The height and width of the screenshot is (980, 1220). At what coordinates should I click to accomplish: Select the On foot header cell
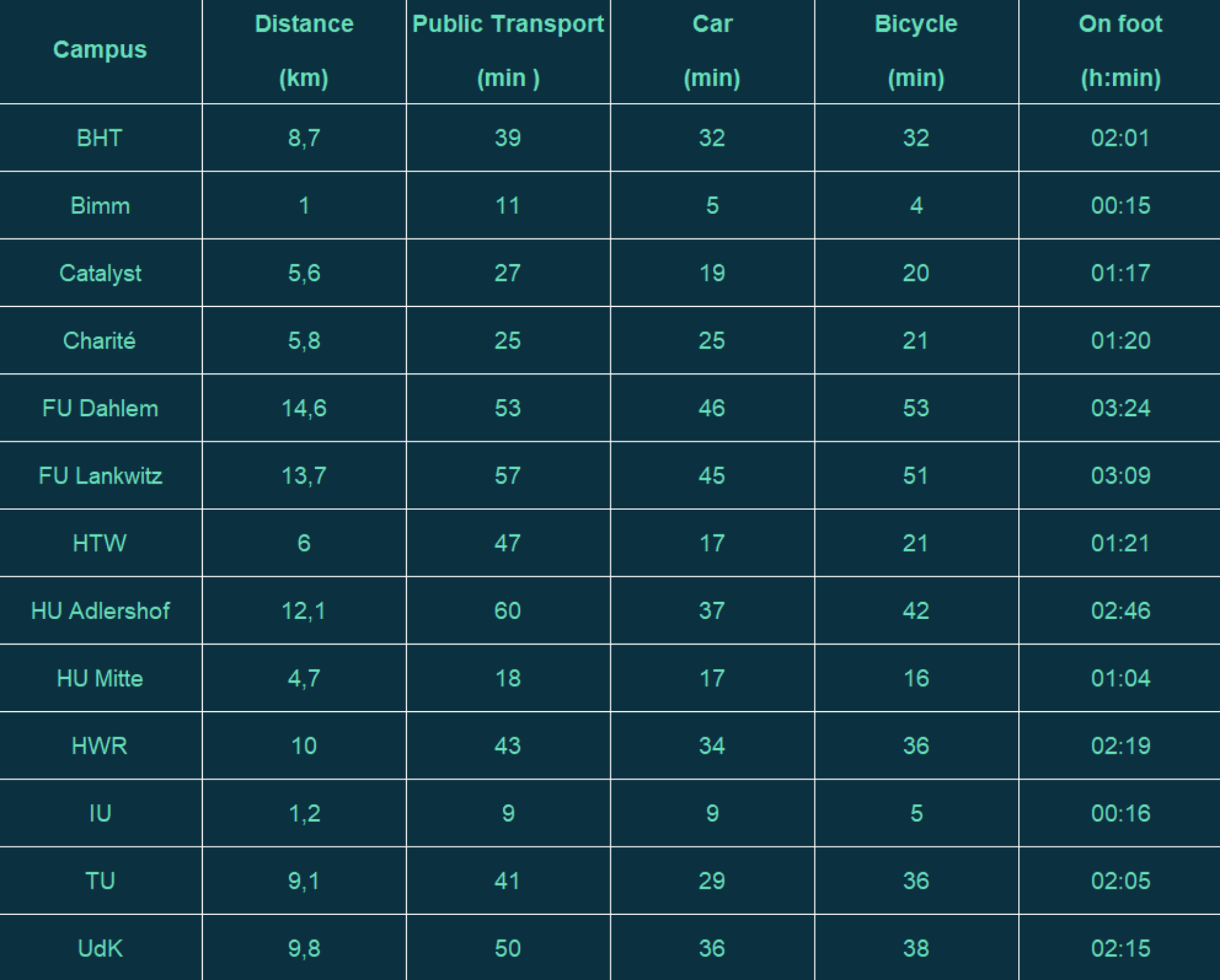[x=1120, y=51]
